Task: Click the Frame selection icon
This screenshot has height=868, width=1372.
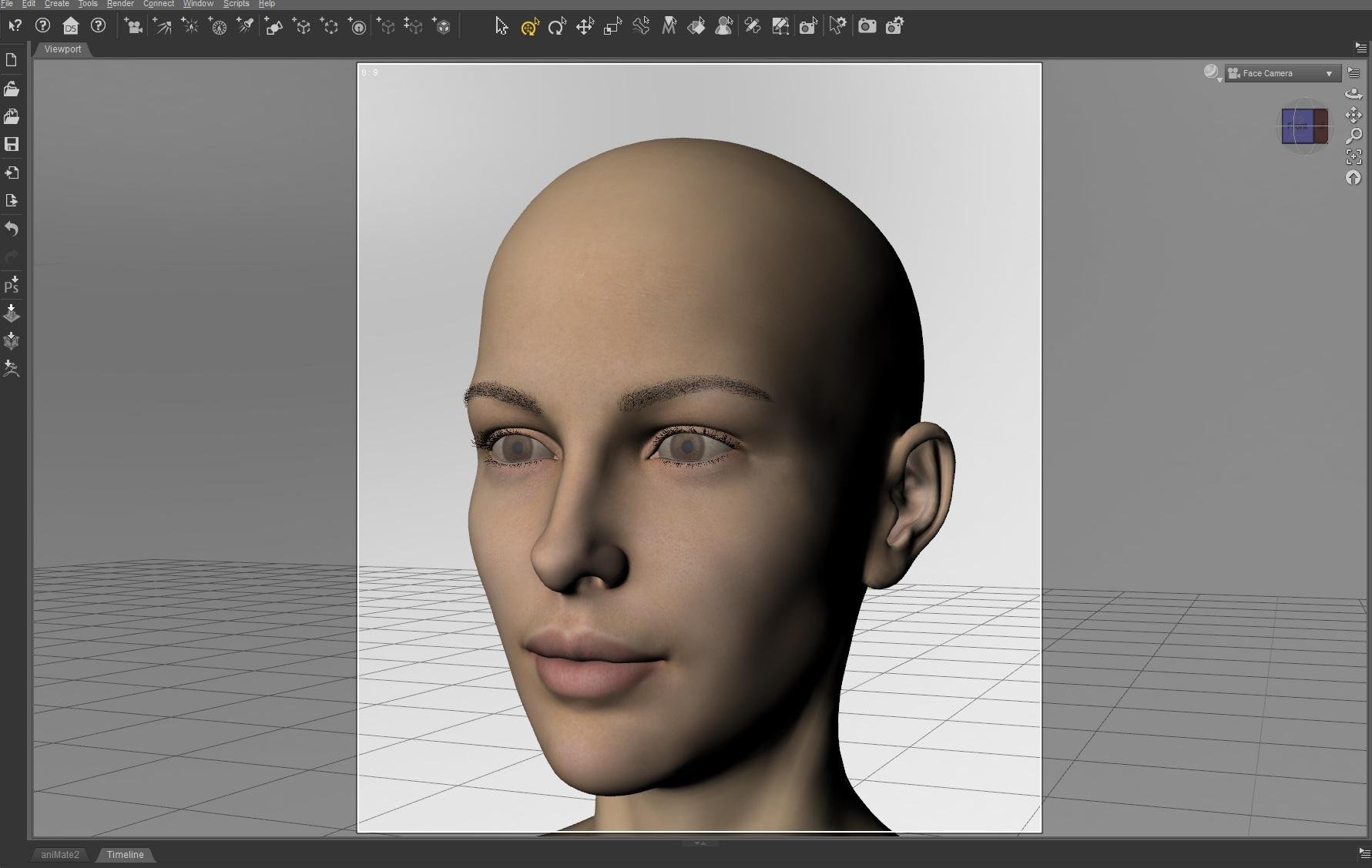Action: coord(1354,157)
